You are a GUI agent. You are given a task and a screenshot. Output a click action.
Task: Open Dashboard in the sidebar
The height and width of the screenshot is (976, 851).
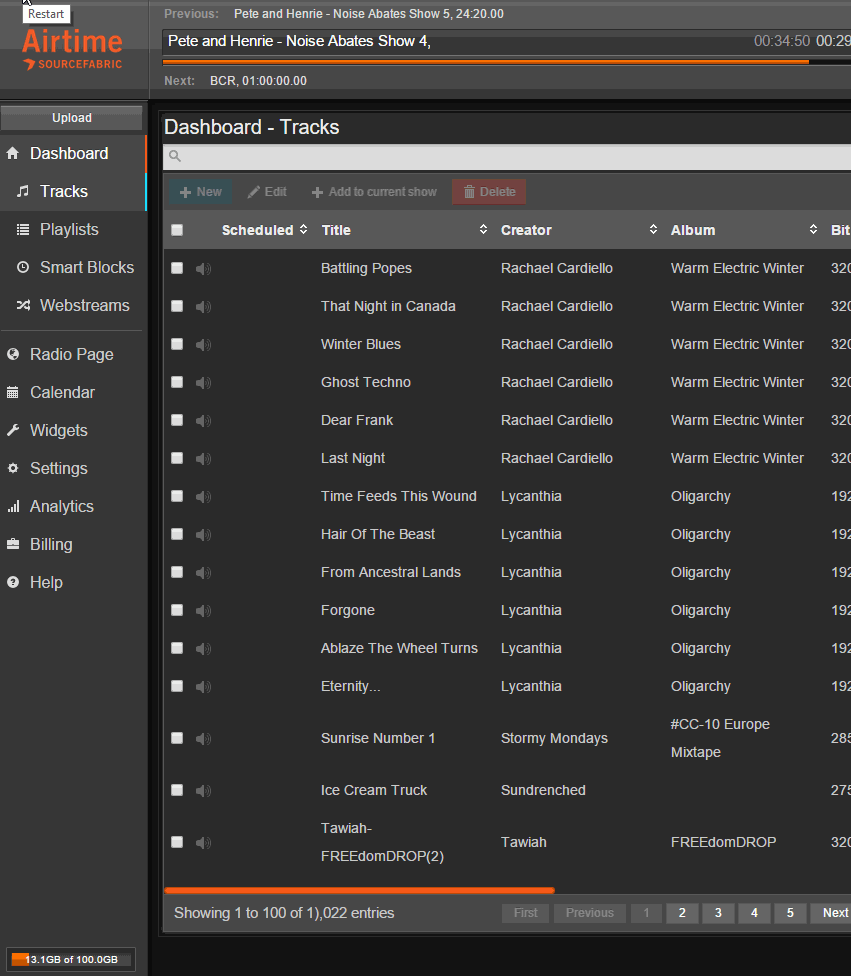[73, 154]
